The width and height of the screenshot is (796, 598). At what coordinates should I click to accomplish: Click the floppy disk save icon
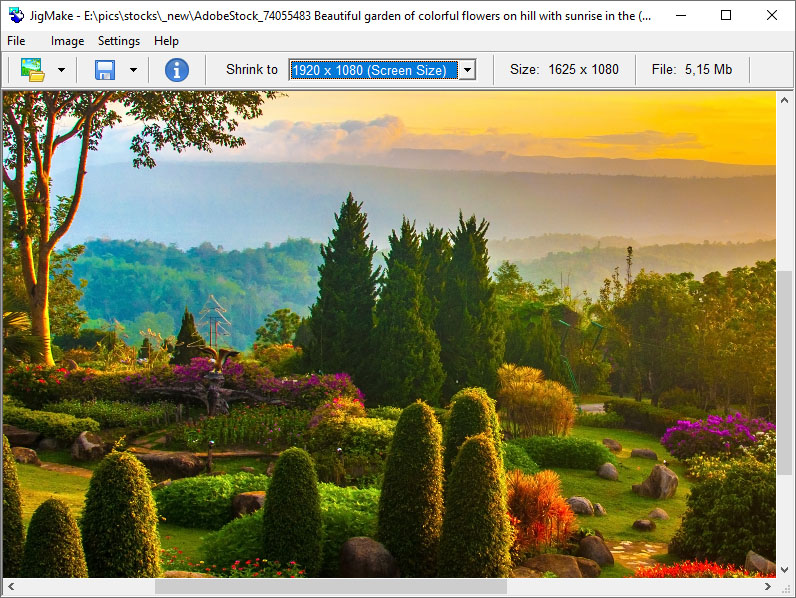(105, 70)
